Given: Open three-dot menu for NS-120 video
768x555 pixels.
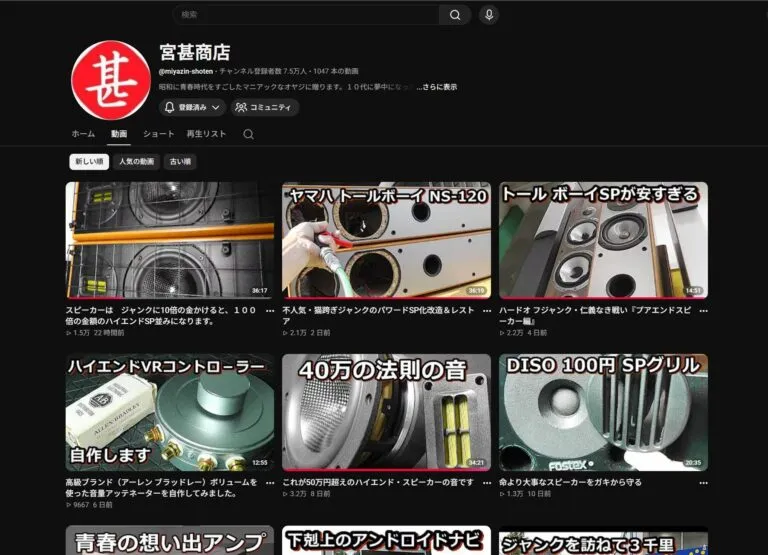Looking at the screenshot, I should click(487, 311).
